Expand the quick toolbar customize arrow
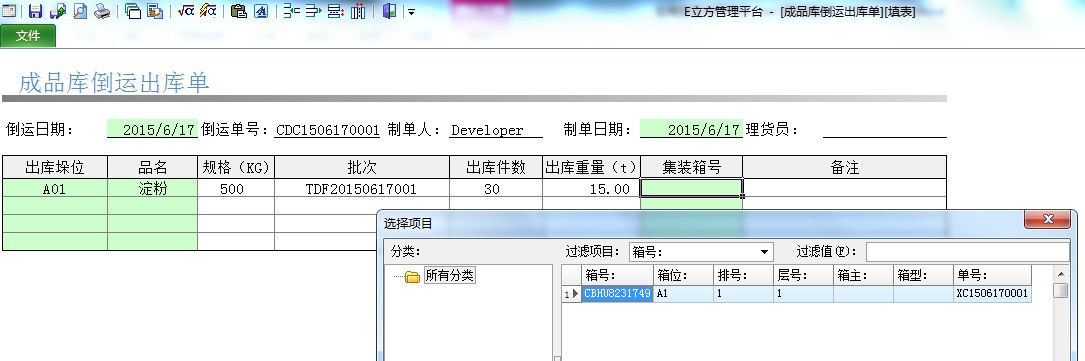 411,12
